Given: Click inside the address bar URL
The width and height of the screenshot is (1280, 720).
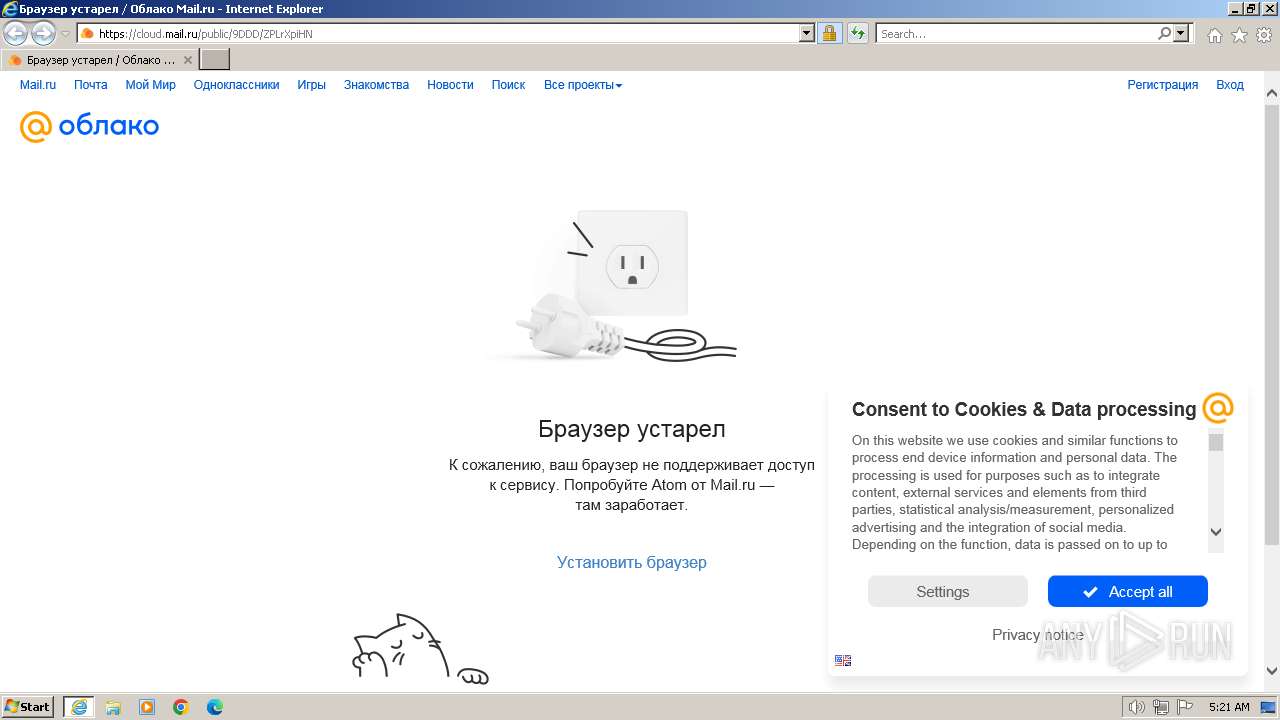Looking at the screenshot, I should click(205, 33).
